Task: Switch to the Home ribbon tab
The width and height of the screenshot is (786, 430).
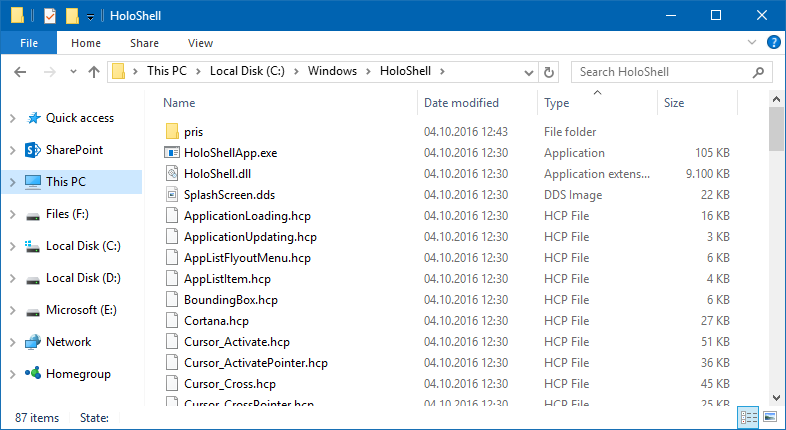Action: coord(86,43)
